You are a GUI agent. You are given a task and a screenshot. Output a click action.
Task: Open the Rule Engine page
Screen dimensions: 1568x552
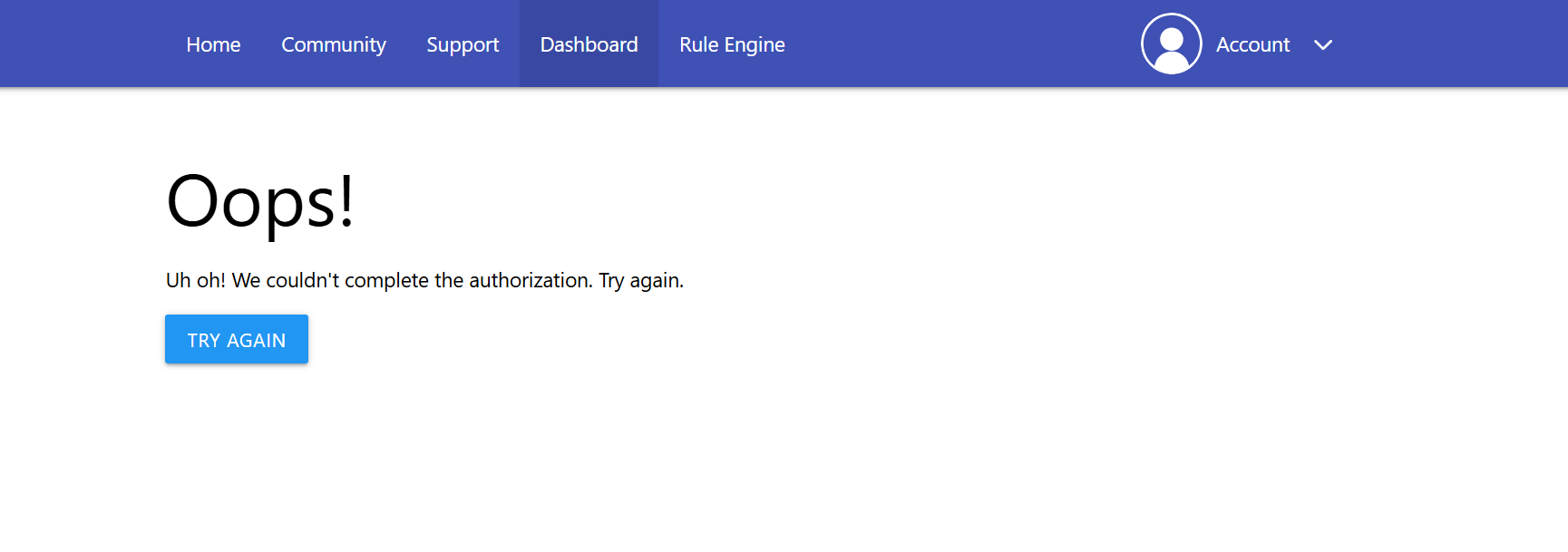coord(732,44)
